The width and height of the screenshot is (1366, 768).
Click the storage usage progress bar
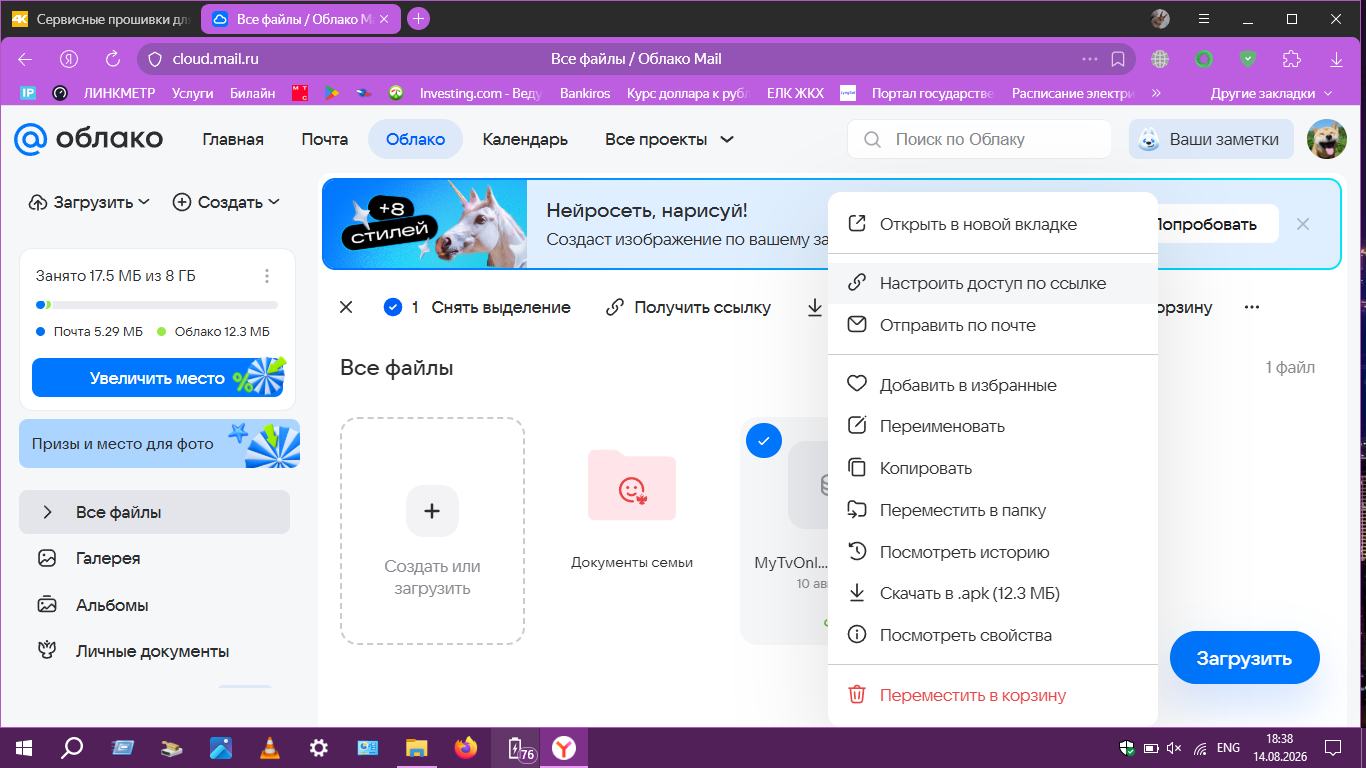pyautogui.click(x=157, y=304)
